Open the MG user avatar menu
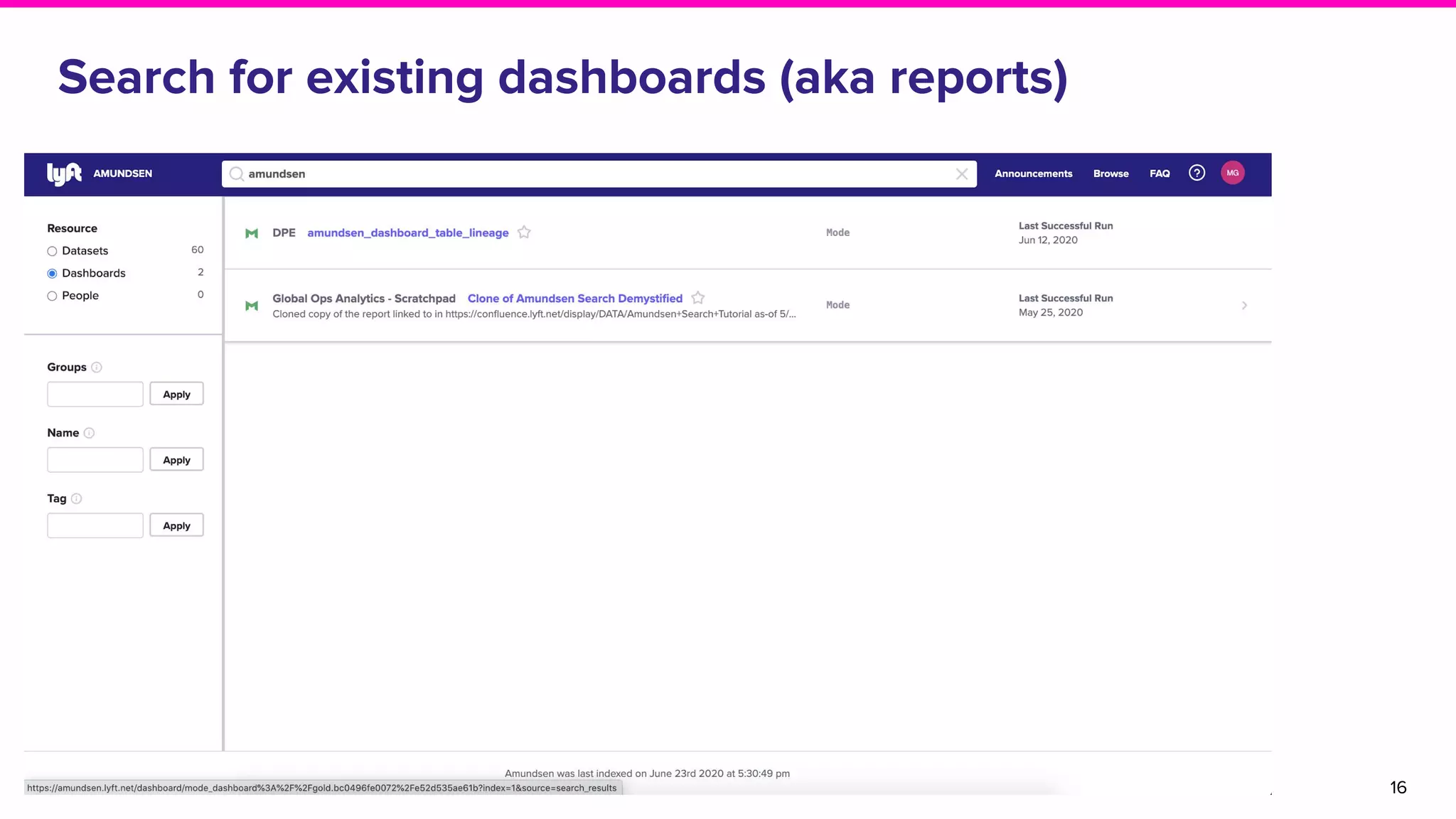Screen dimensions: 1456x819 [x=1233, y=173]
